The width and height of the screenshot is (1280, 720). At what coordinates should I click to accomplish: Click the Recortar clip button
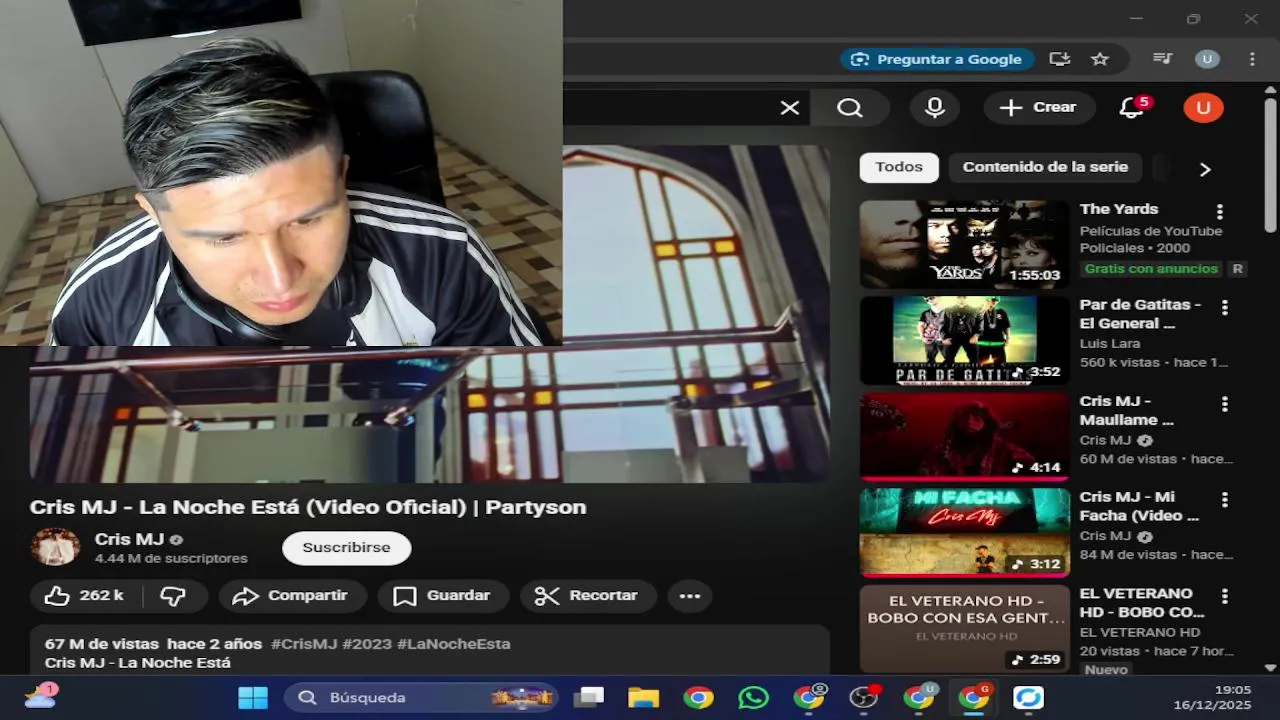587,596
